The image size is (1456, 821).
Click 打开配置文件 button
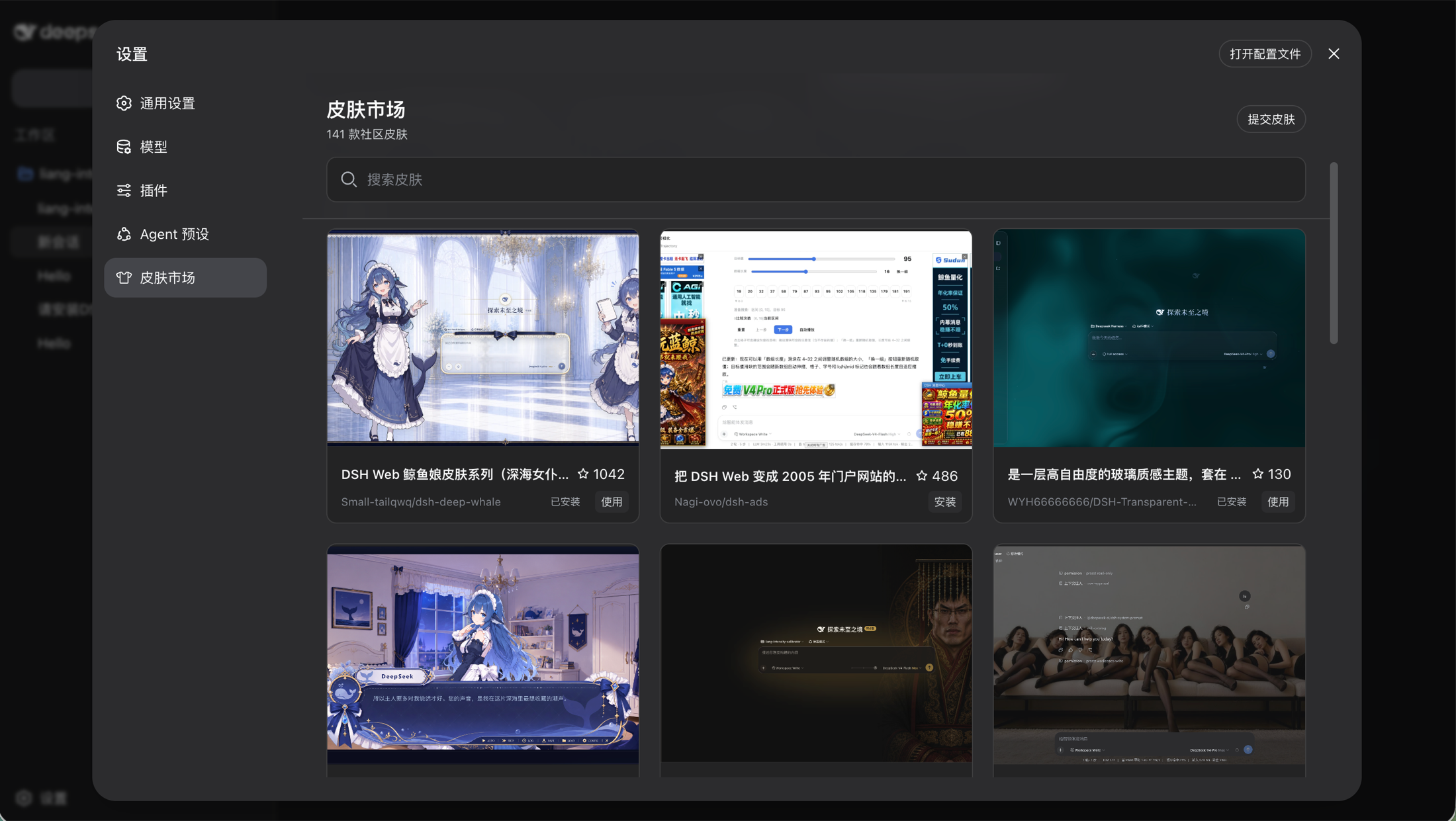(x=1265, y=54)
